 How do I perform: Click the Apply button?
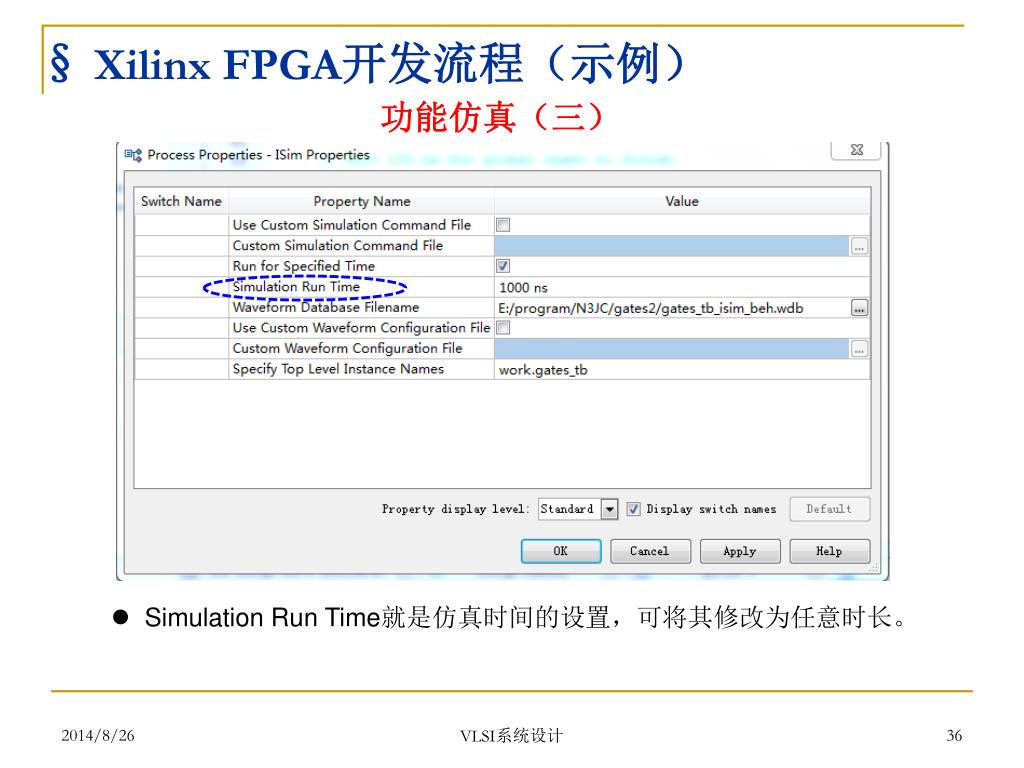coord(739,551)
